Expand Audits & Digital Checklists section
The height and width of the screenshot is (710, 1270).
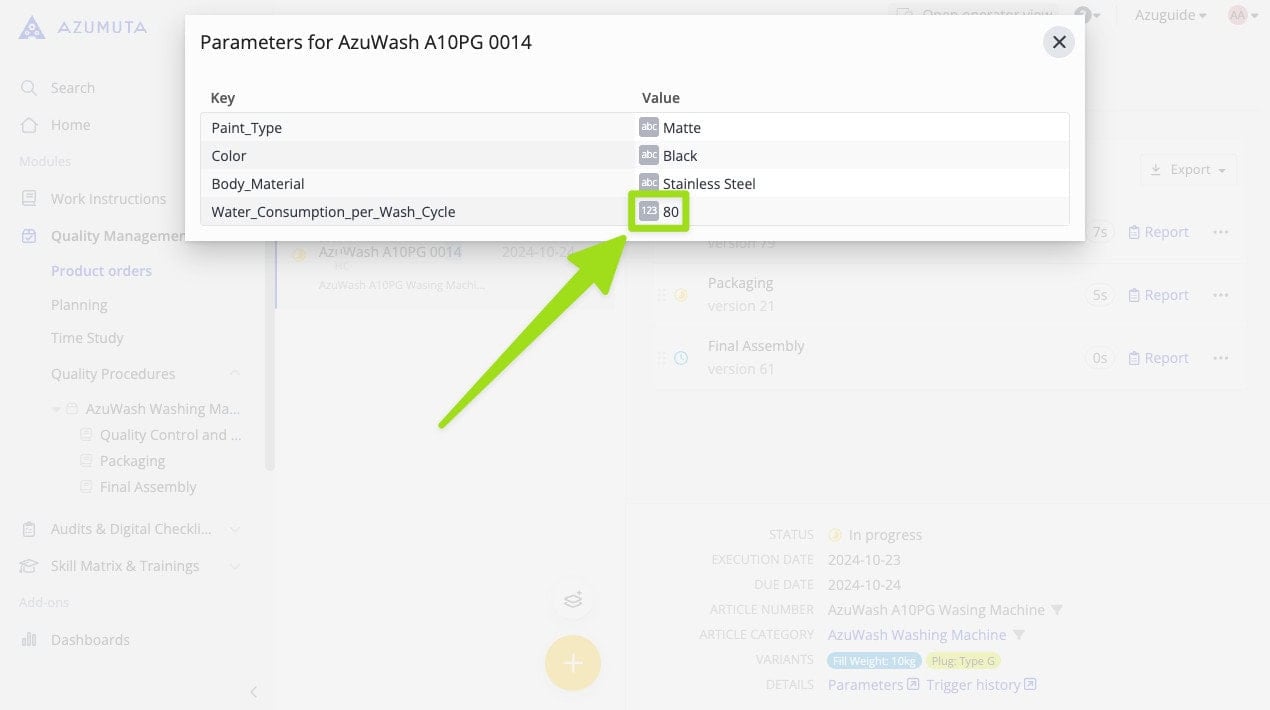234,529
